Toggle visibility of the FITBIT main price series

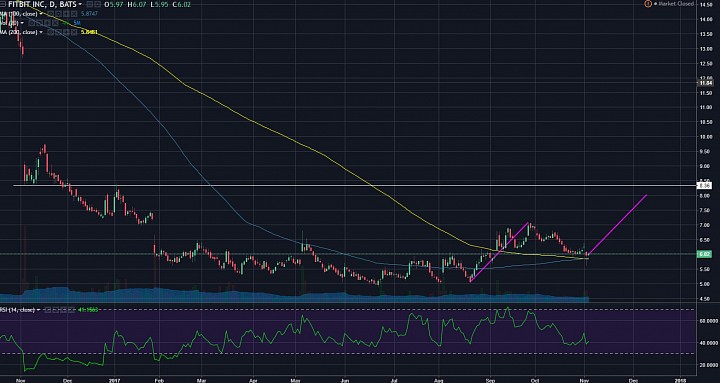pyautogui.click(x=90, y=4)
